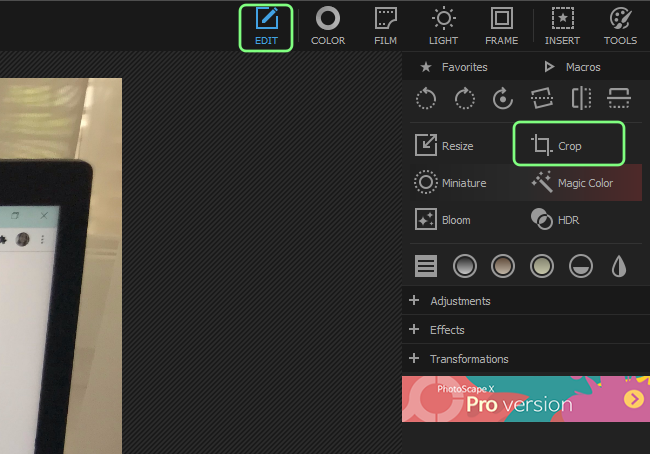
Task: Open the LIGHT tab
Action: pos(444,27)
